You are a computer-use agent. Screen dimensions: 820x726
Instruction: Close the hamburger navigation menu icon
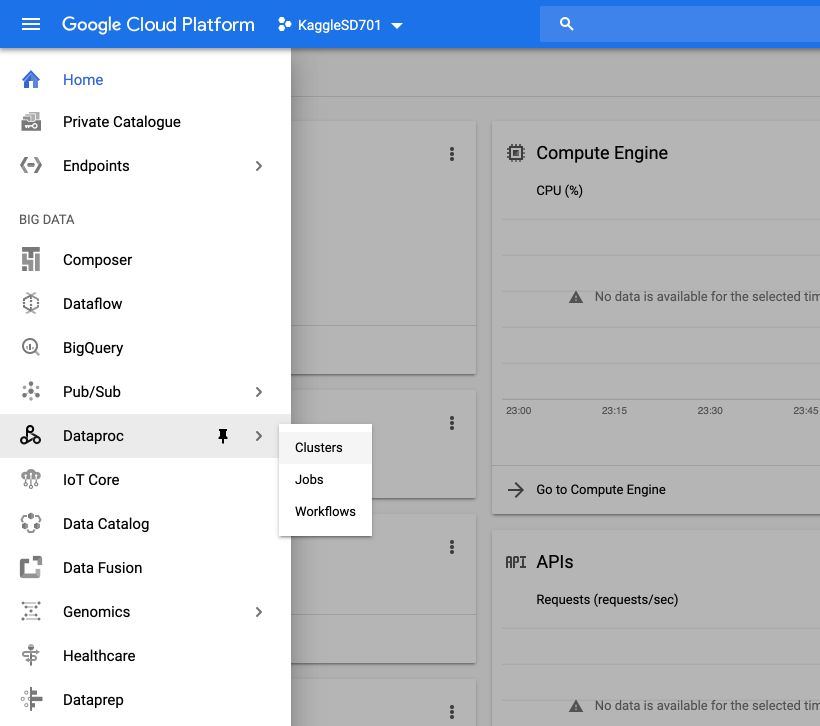31,24
